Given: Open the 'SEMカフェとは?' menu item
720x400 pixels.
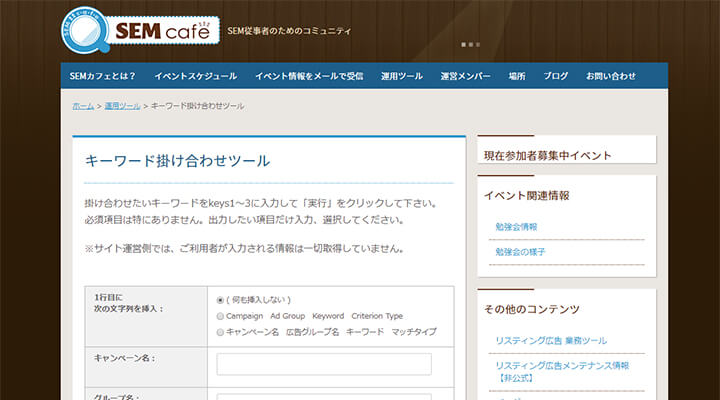Looking at the screenshot, I should [x=102, y=76].
